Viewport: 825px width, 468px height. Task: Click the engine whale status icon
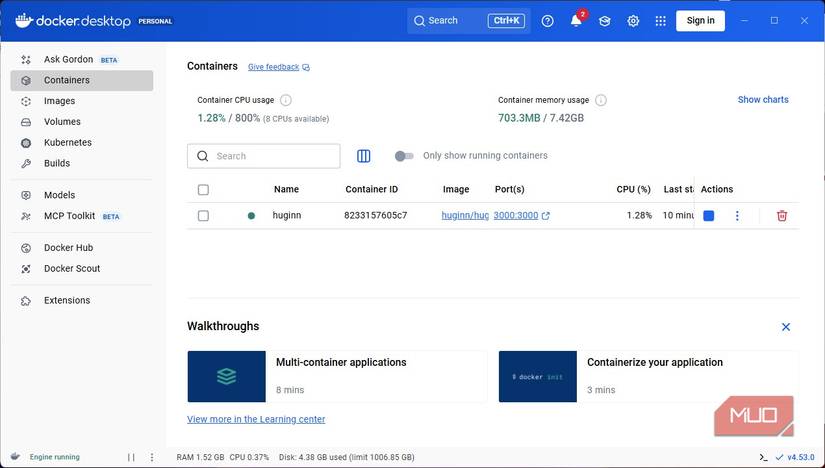coord(15,456)
